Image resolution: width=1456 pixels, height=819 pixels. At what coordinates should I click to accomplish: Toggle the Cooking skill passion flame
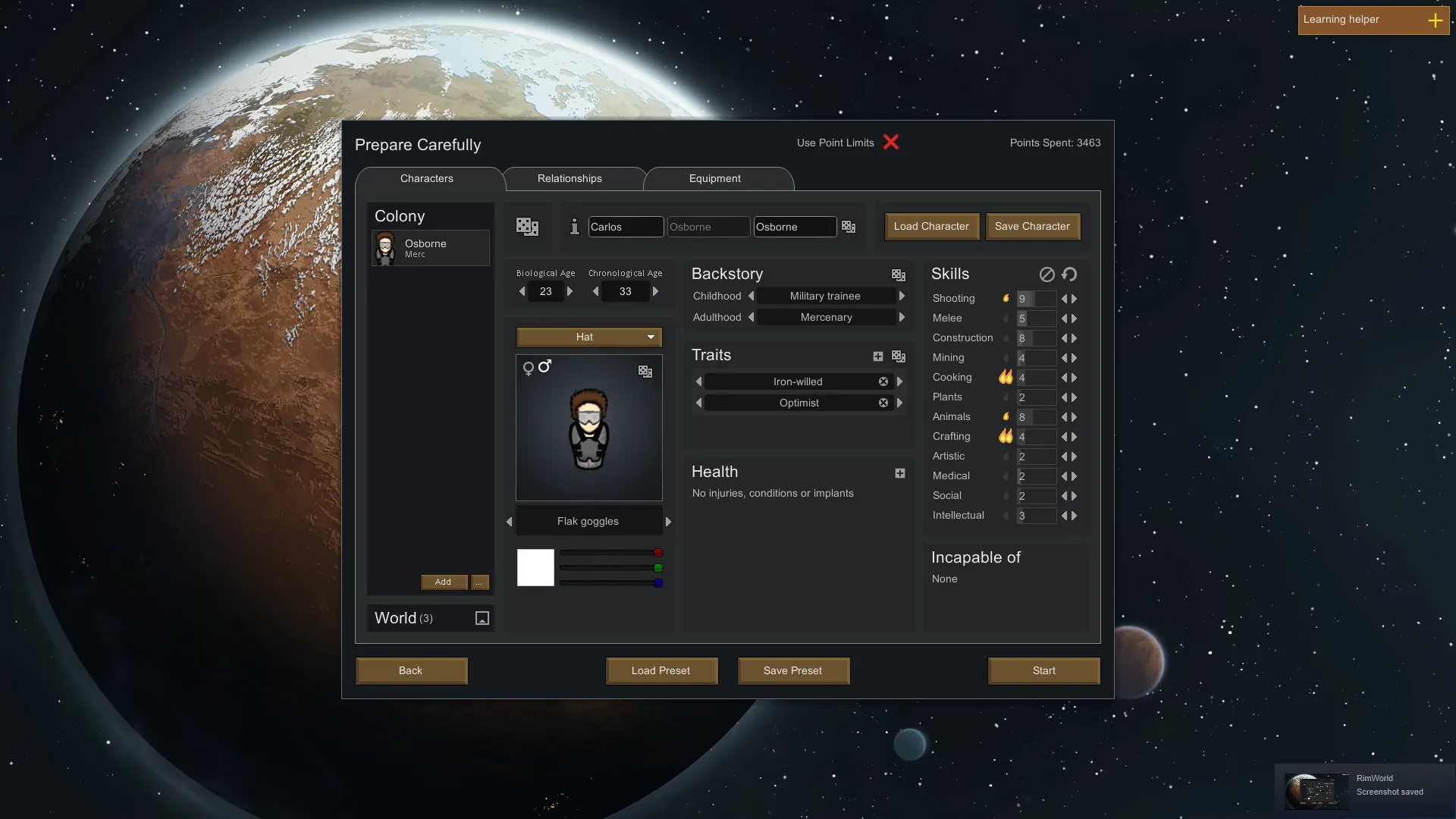pos(1006,377)
